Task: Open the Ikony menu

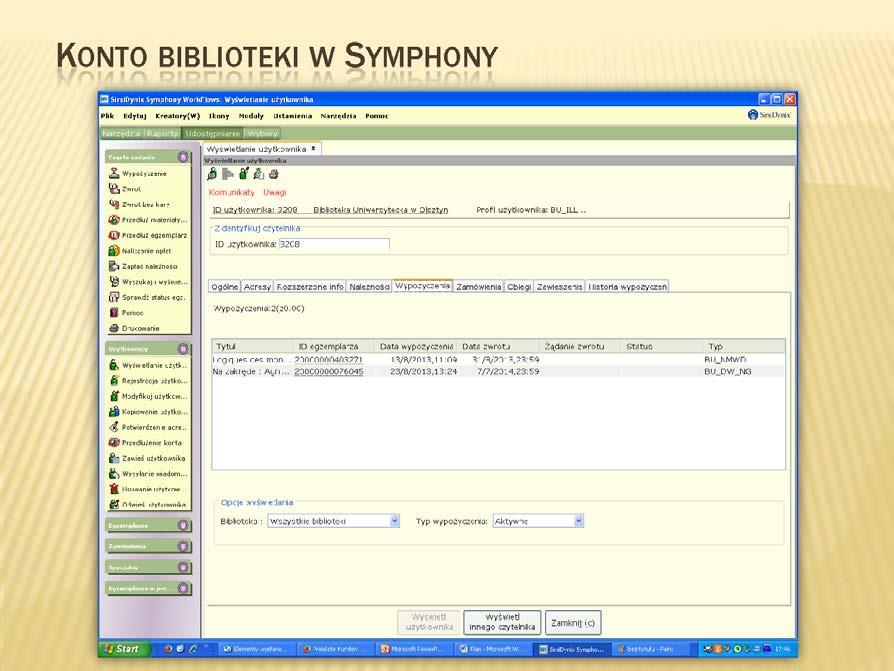Action: click(x=219, y=116)
